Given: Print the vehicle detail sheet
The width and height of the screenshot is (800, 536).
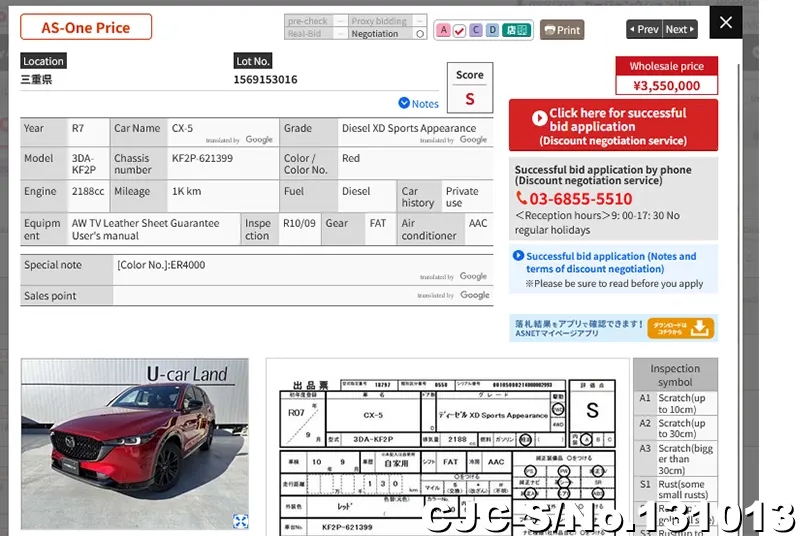Looking at the screenshot, I should (562, 30).
